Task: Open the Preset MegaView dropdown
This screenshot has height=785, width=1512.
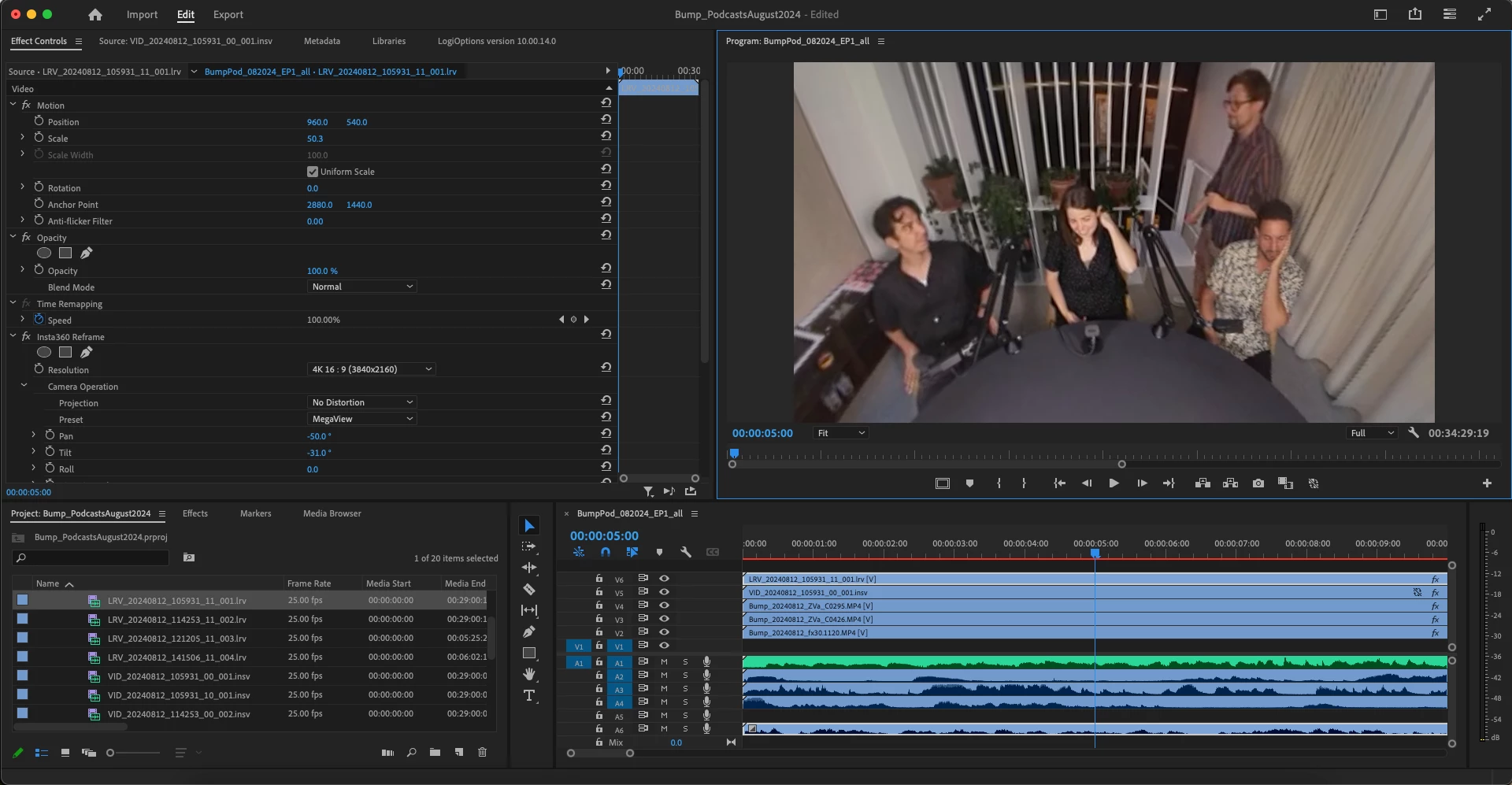Action: (361, 419)
